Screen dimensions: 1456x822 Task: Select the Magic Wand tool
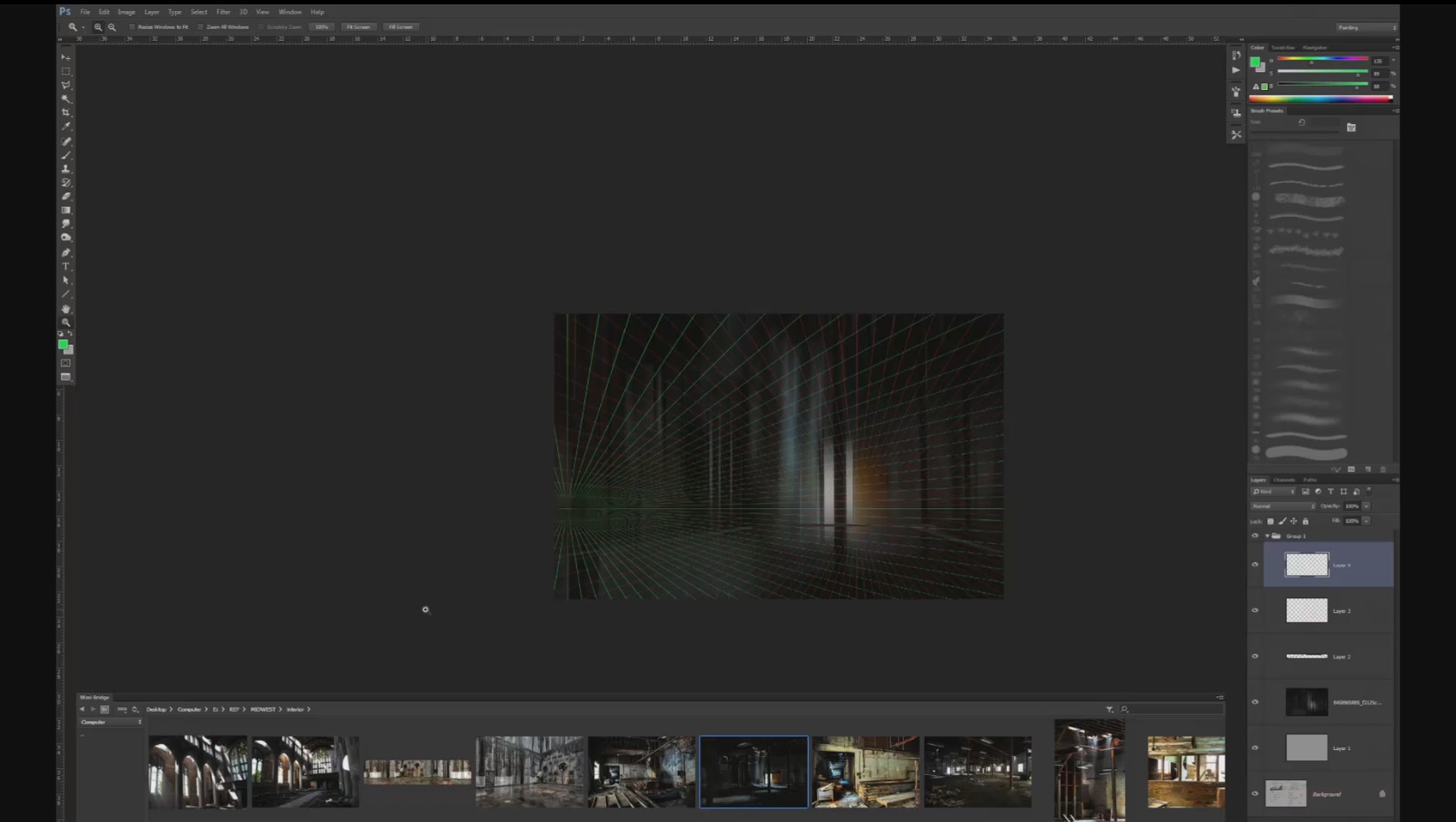click(66, 99)
